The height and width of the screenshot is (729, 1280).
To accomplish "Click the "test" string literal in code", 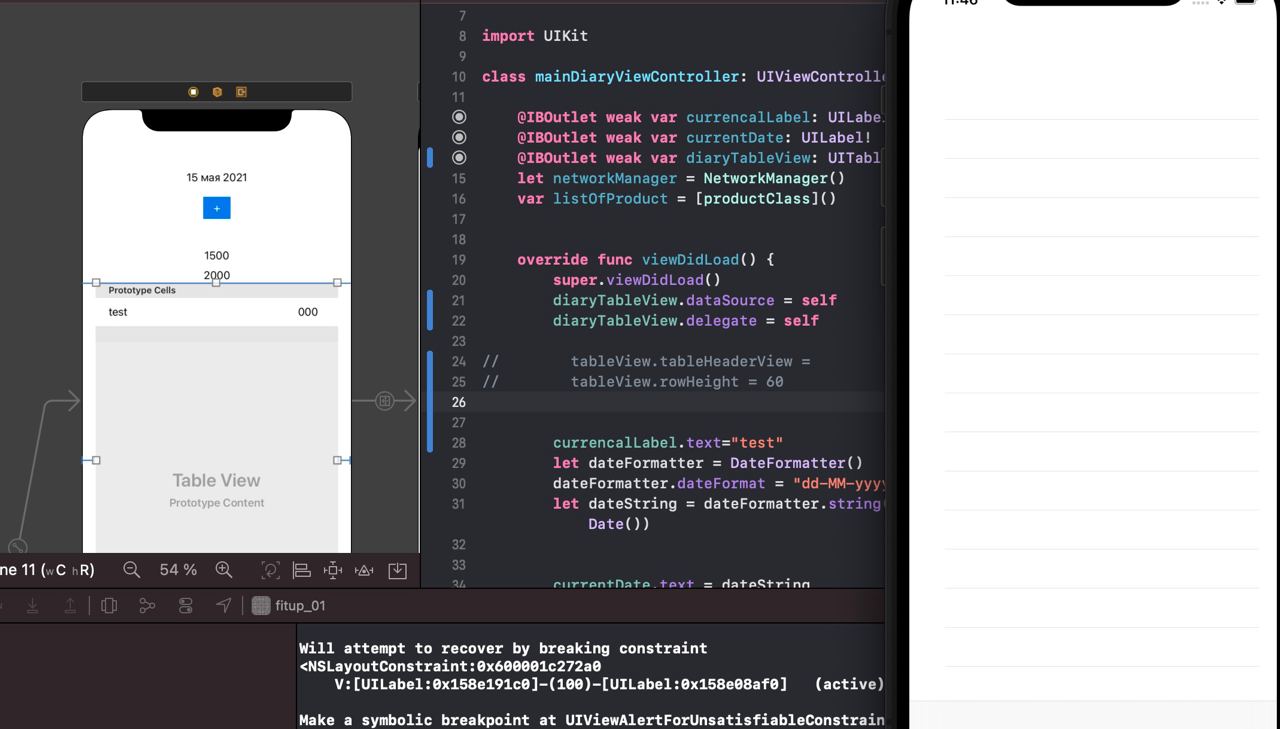I will 757,442.
